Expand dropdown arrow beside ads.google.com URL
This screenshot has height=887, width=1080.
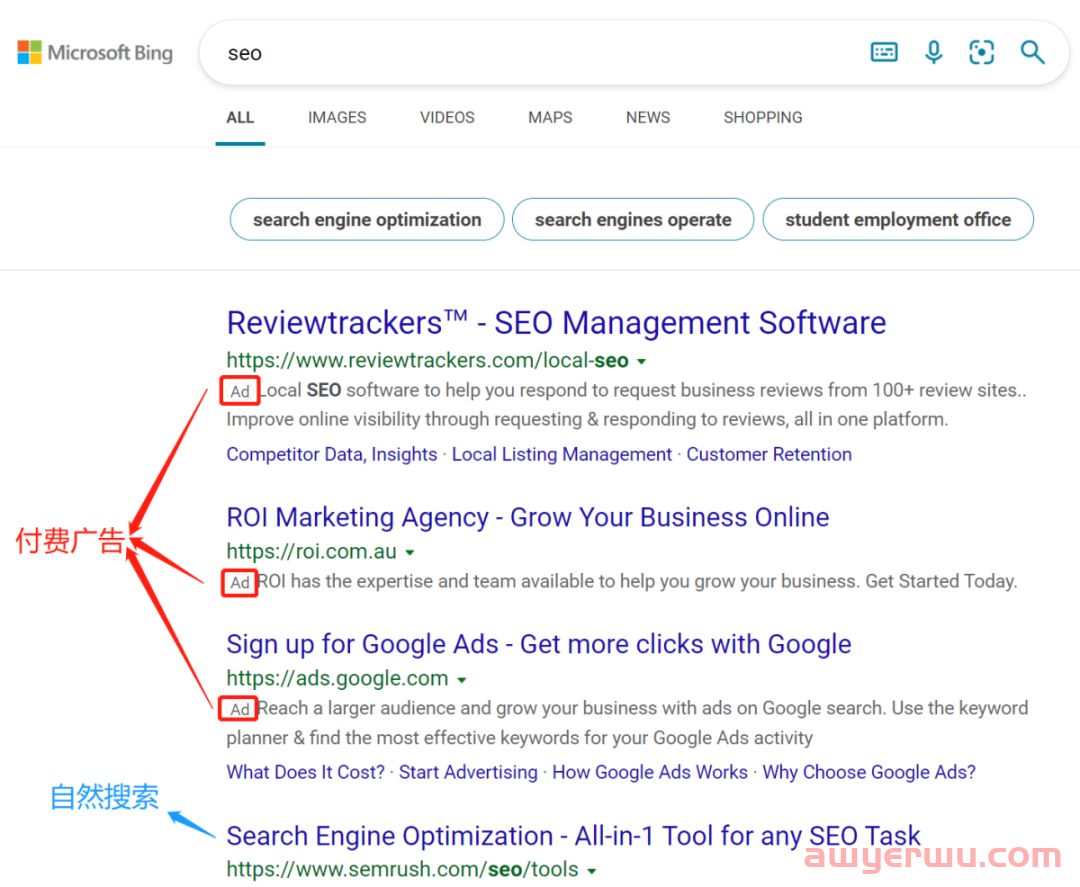tap(461, 680)
